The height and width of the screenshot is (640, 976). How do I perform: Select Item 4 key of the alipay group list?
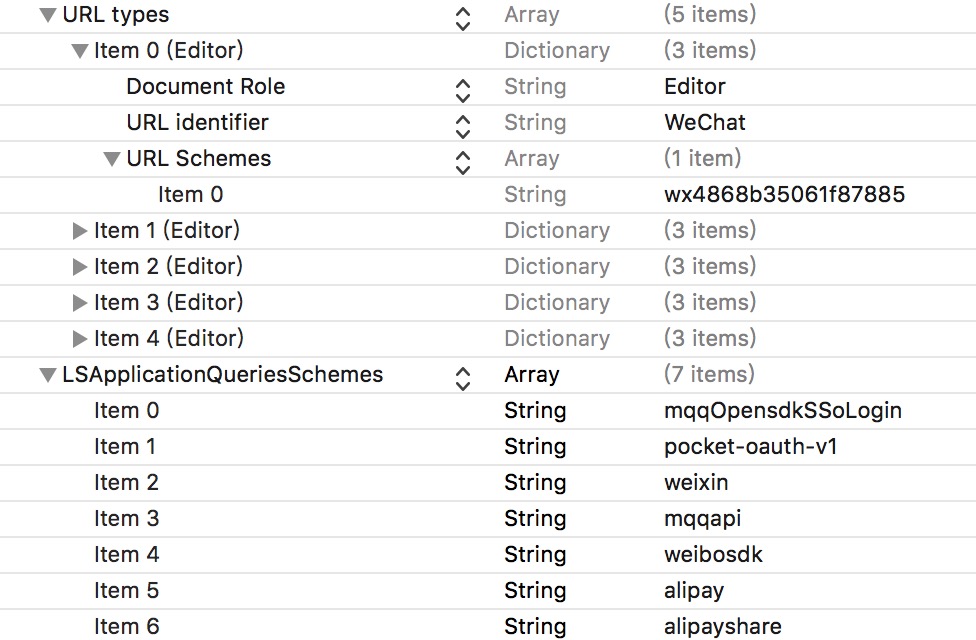click(x=126, y=555)
